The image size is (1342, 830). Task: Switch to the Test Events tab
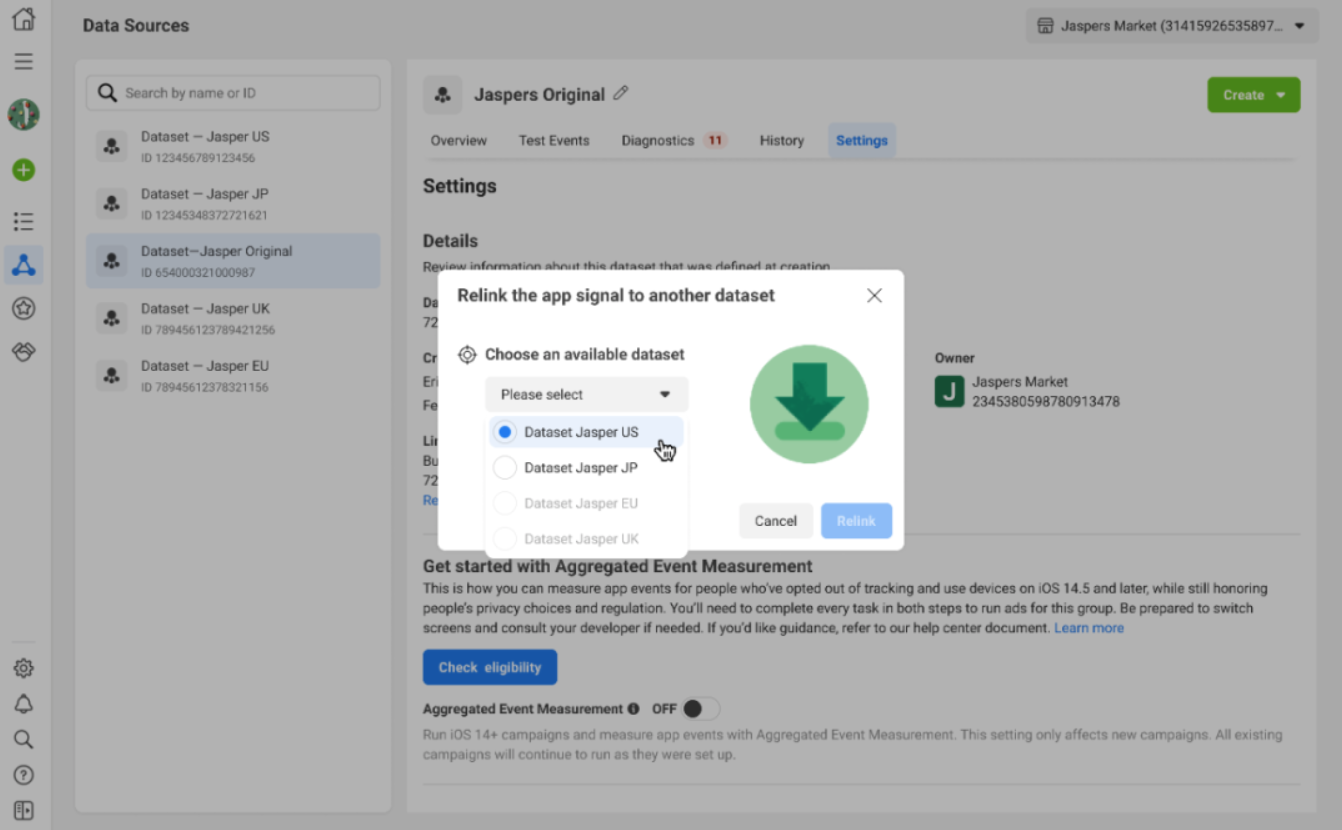coord(554,141)
